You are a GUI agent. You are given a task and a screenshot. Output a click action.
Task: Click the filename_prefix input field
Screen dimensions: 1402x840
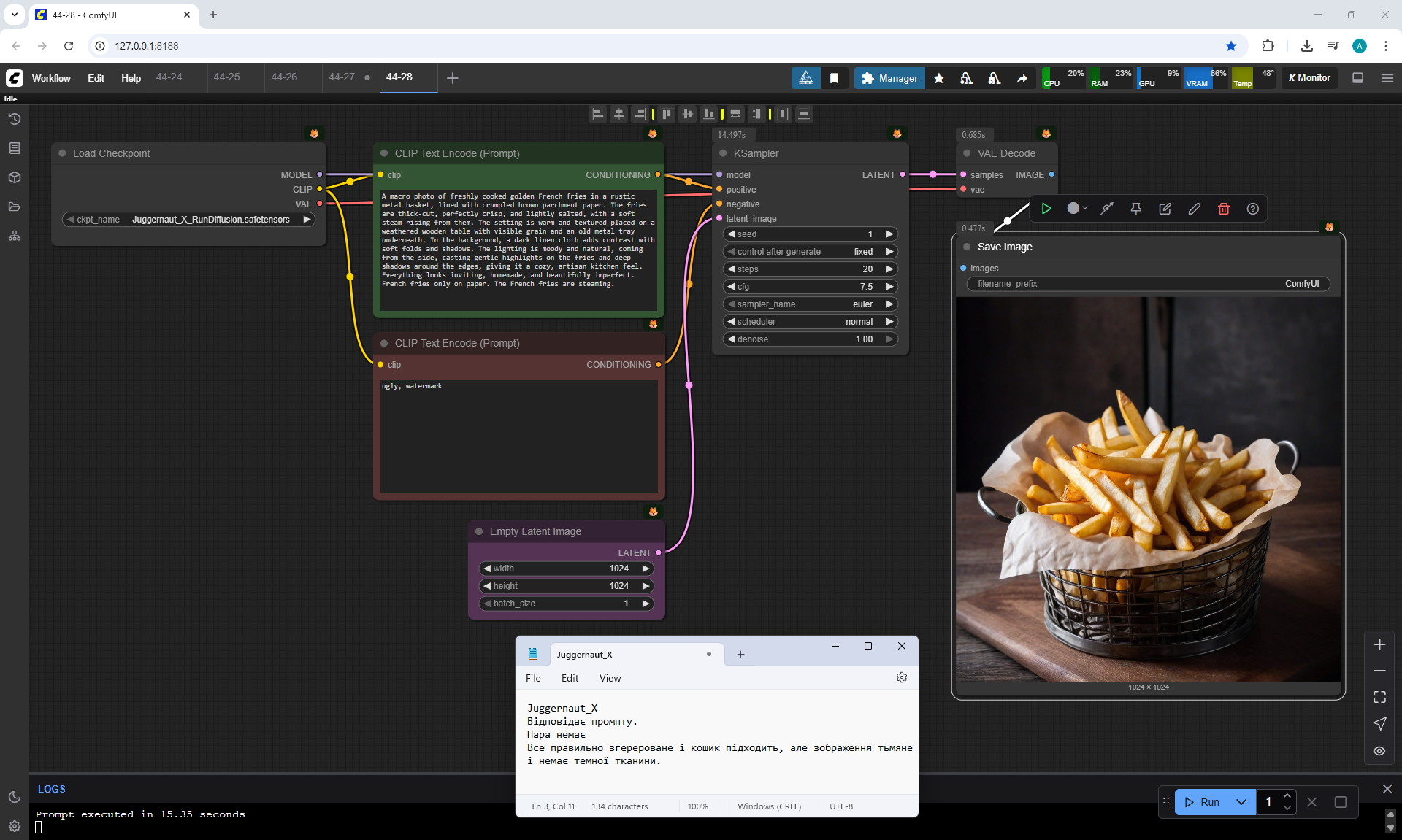point(1148,284)
